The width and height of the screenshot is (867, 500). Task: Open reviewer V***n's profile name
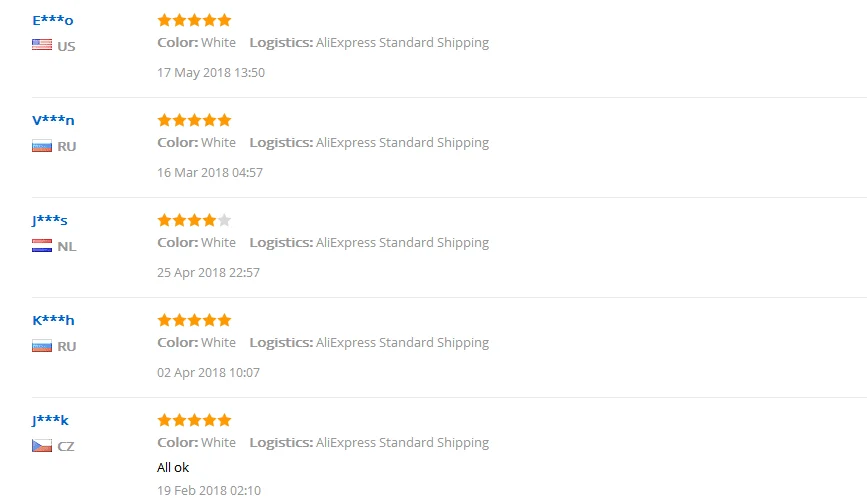53,120
